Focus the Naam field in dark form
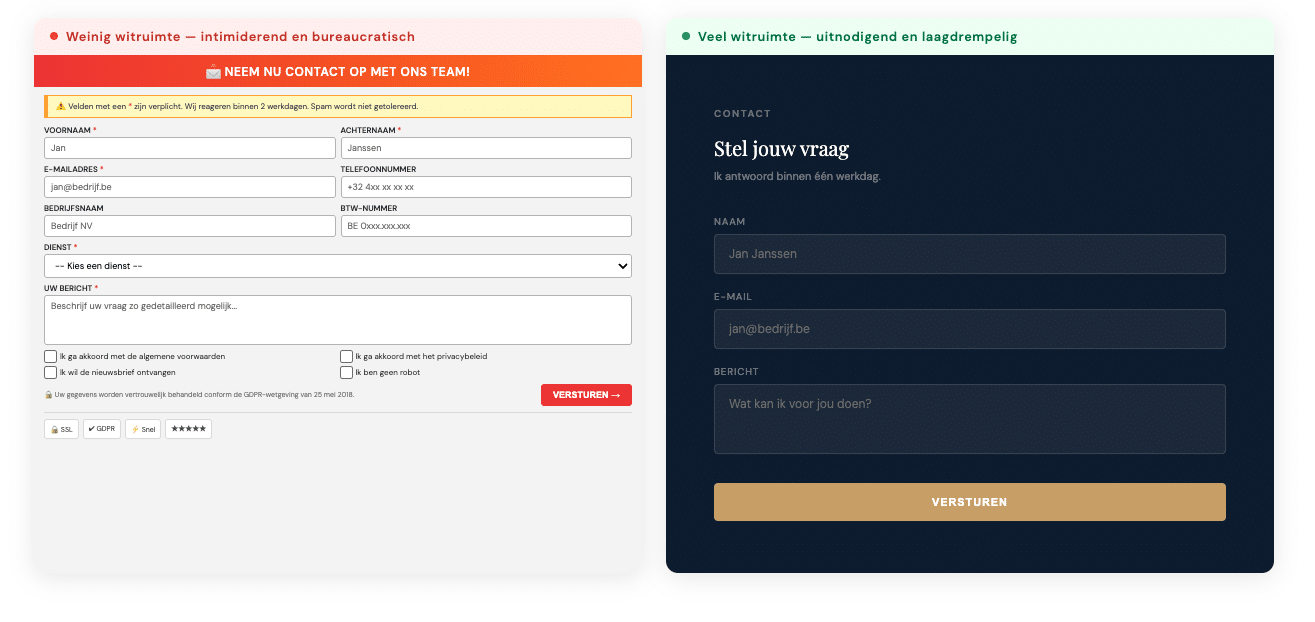 coord(969,254)
